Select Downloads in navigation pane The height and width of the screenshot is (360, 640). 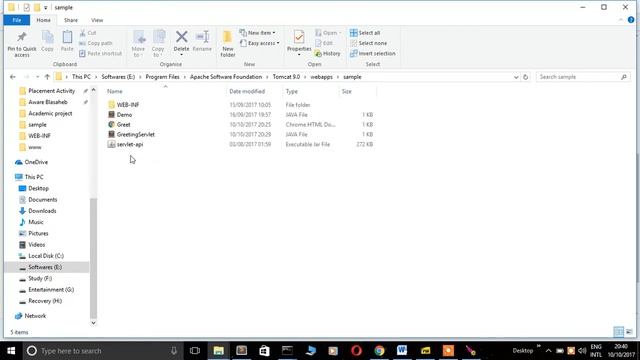coord(42,211)
